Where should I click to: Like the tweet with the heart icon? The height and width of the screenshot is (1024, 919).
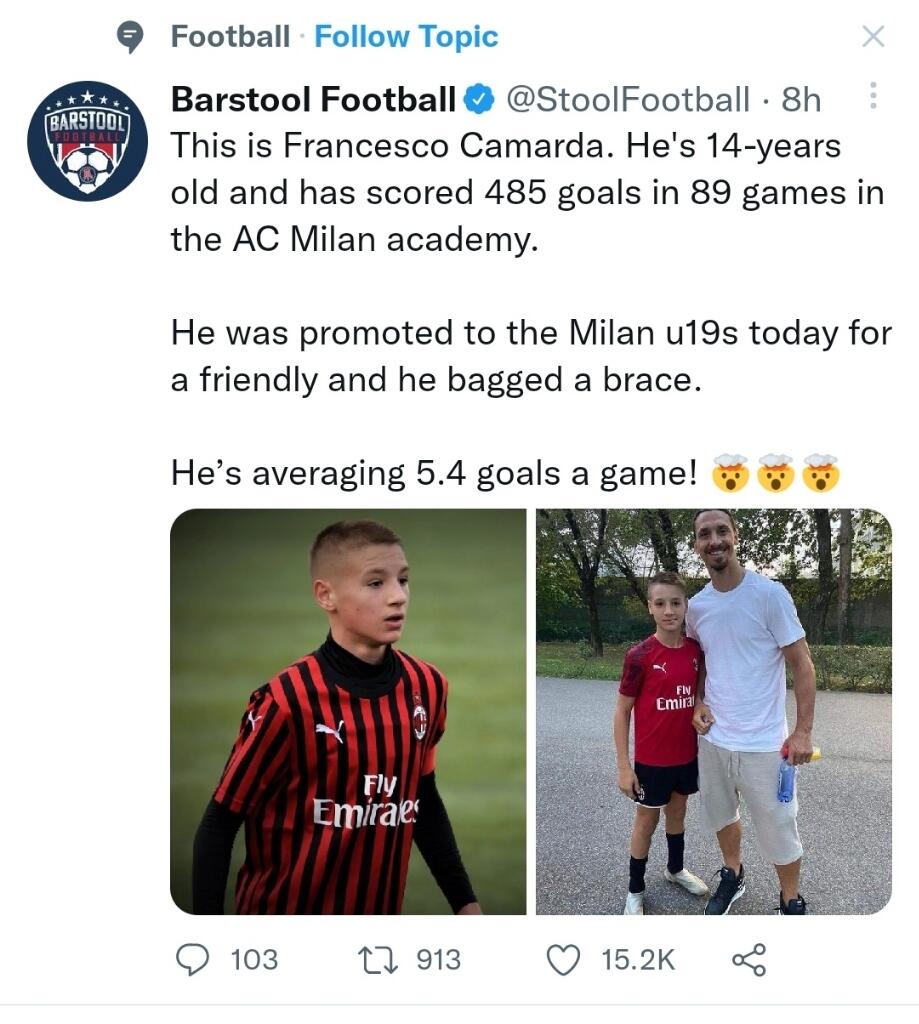pyautogui.click(x=565, y=960)
